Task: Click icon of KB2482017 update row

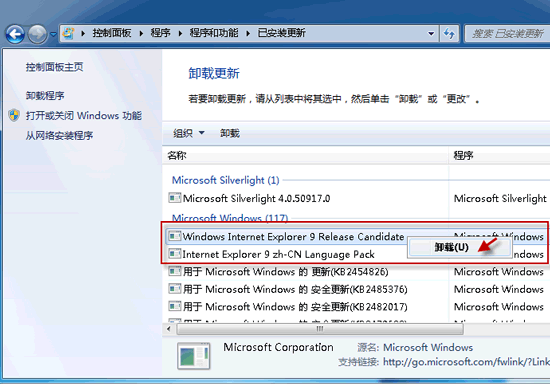Action: coord(174,306)
